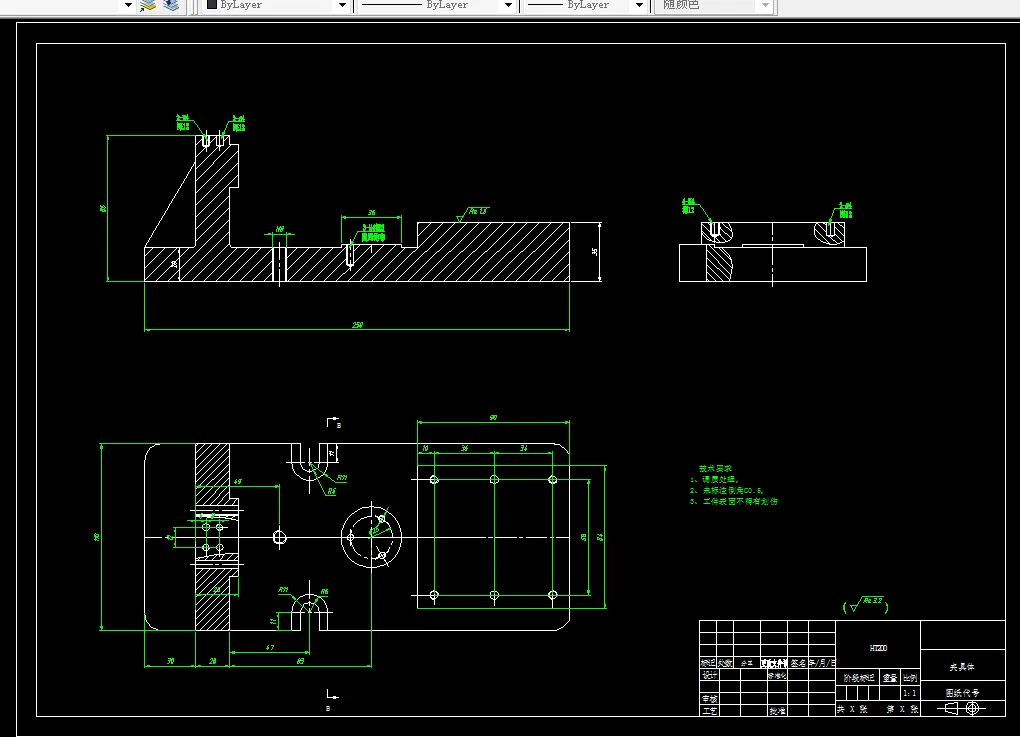Click the 审核 cell in title block

[x=709, y=699]
